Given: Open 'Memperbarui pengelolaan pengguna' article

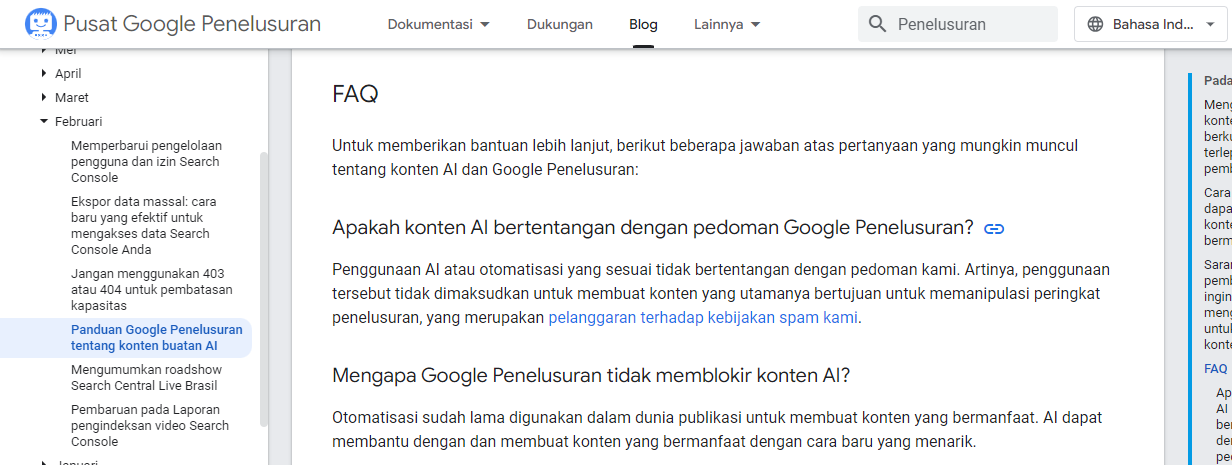Looking at the screenshot, I should click(x=147, y=161).
